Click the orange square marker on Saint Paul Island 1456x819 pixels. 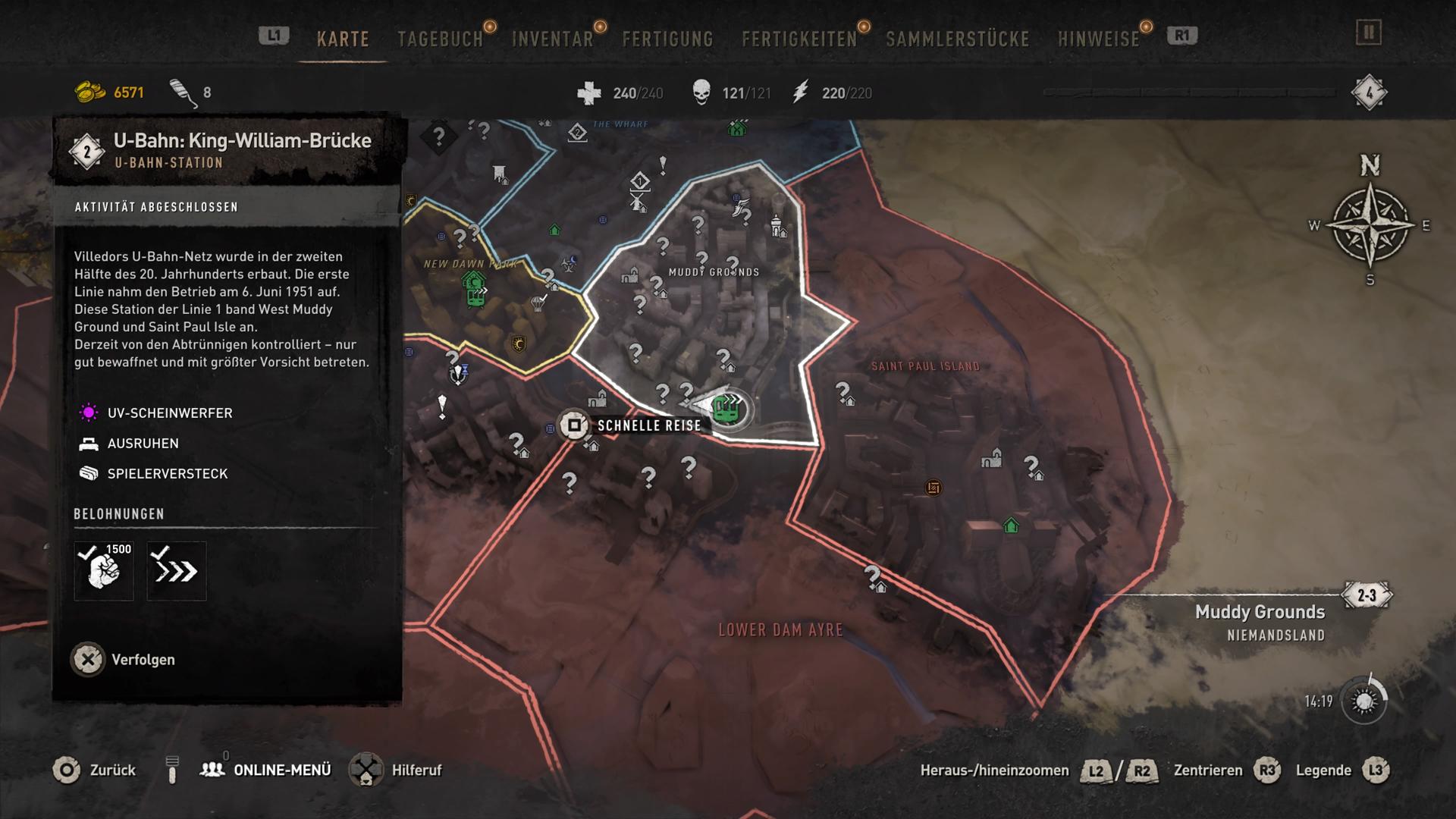click(934, 488)
